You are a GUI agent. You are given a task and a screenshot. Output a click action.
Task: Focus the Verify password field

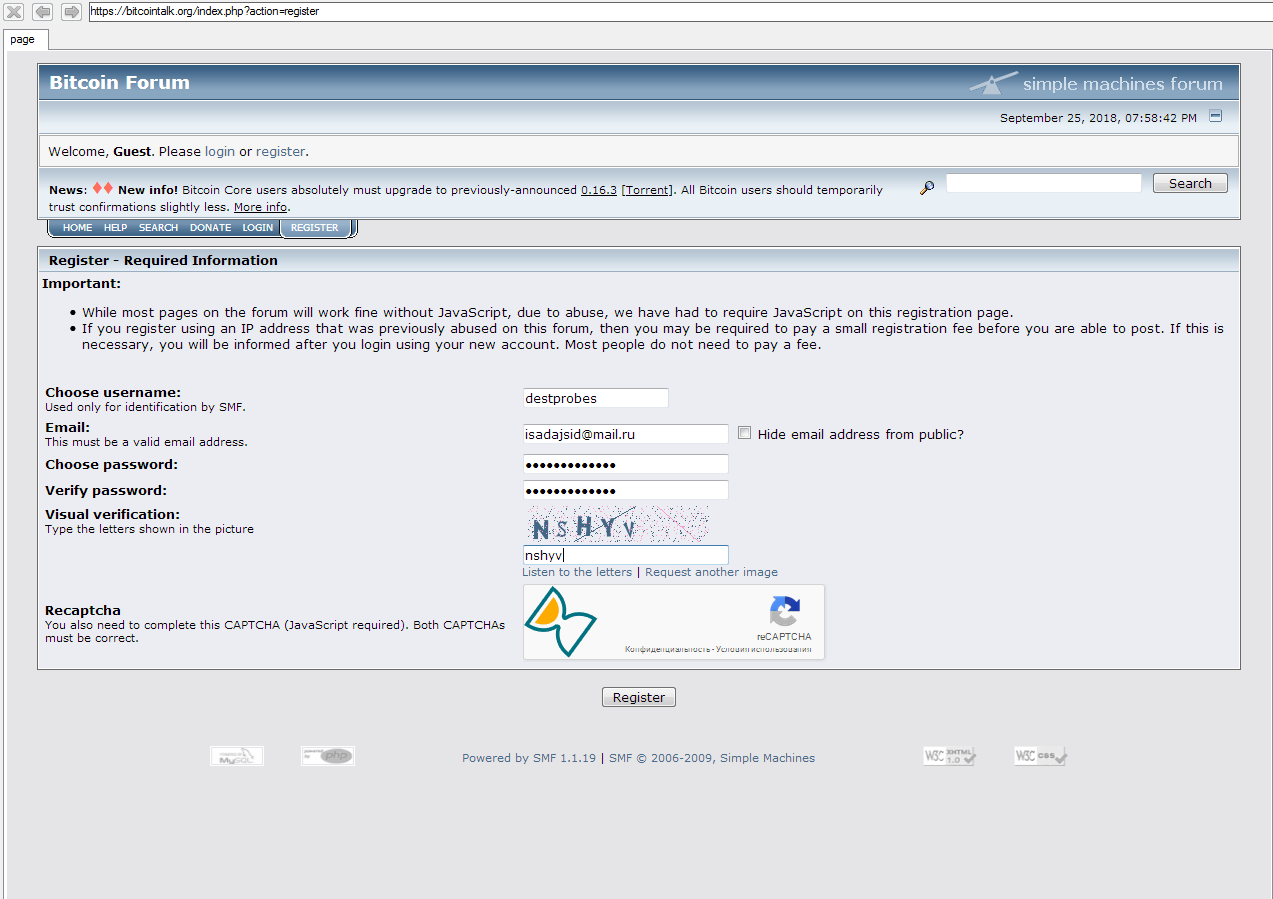click(x=626, y=490)
